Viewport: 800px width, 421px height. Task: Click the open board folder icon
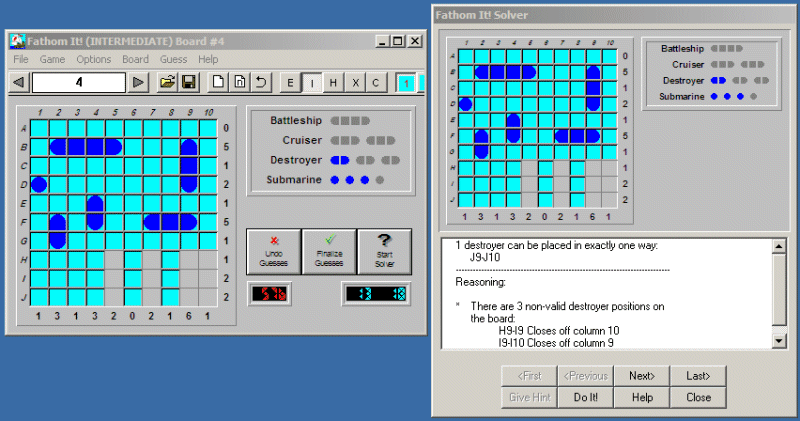(x=167, y=82)
